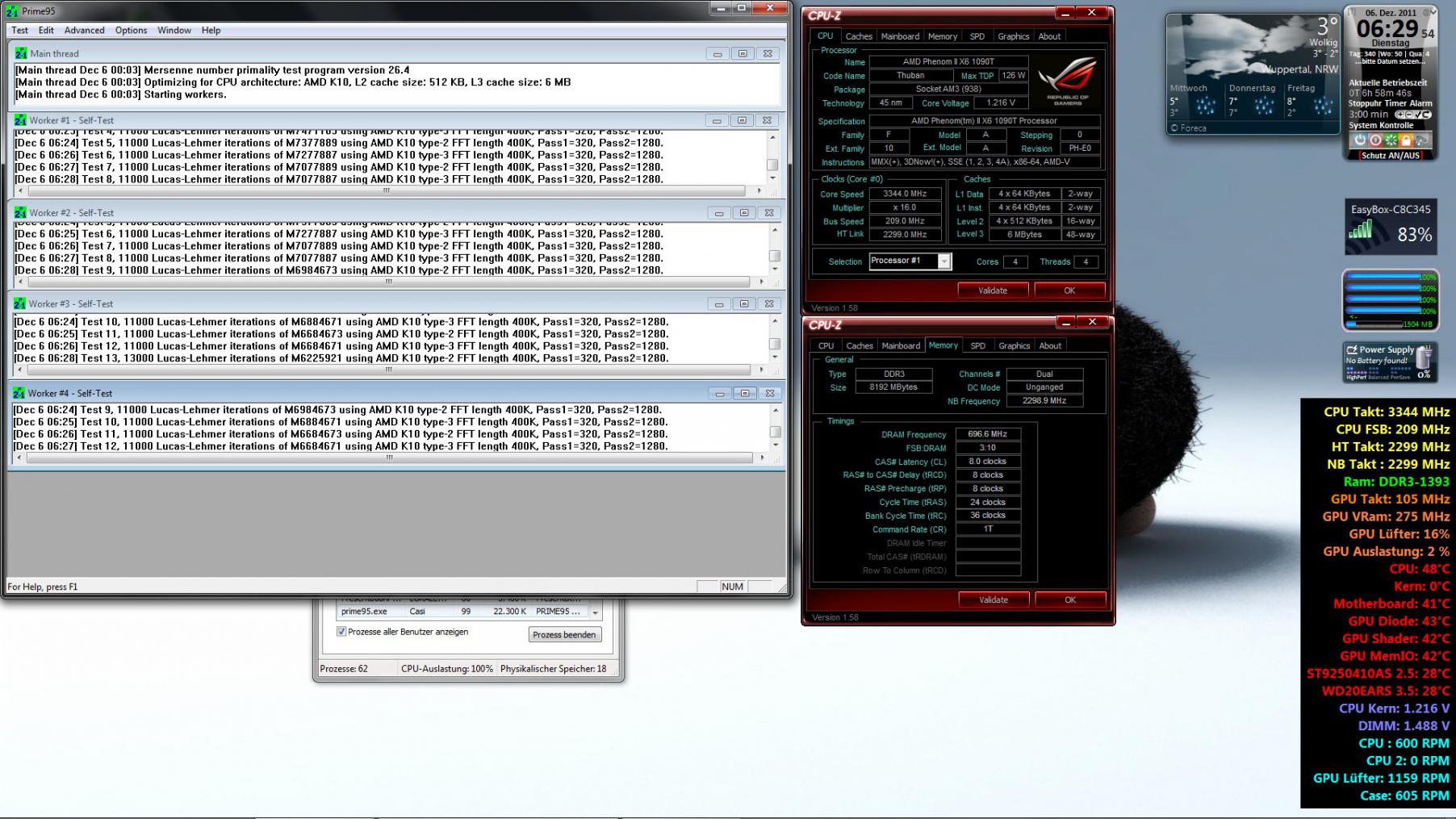This screenshot has height=819, width=1456.
Task: Click the plus icon beside the 3:00 min timer
Action: click(1400, 115)
